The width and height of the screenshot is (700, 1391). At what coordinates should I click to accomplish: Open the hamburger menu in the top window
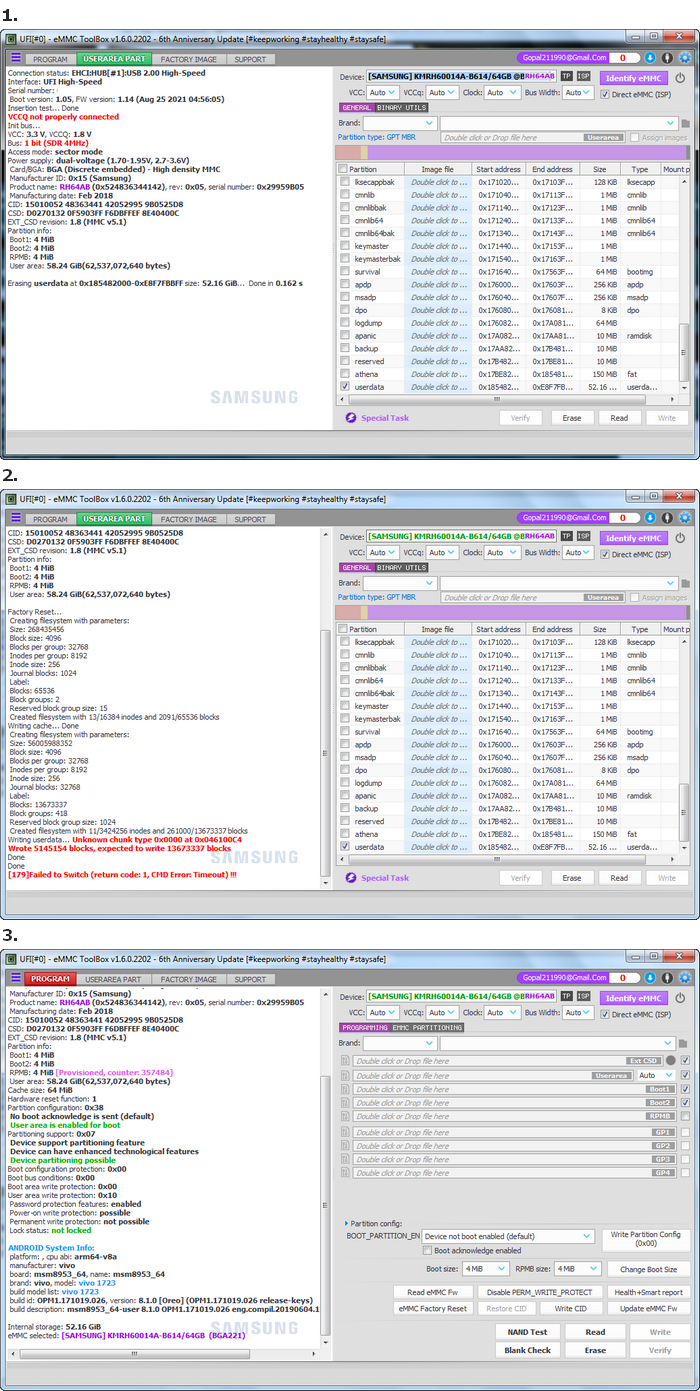point(15,59)
